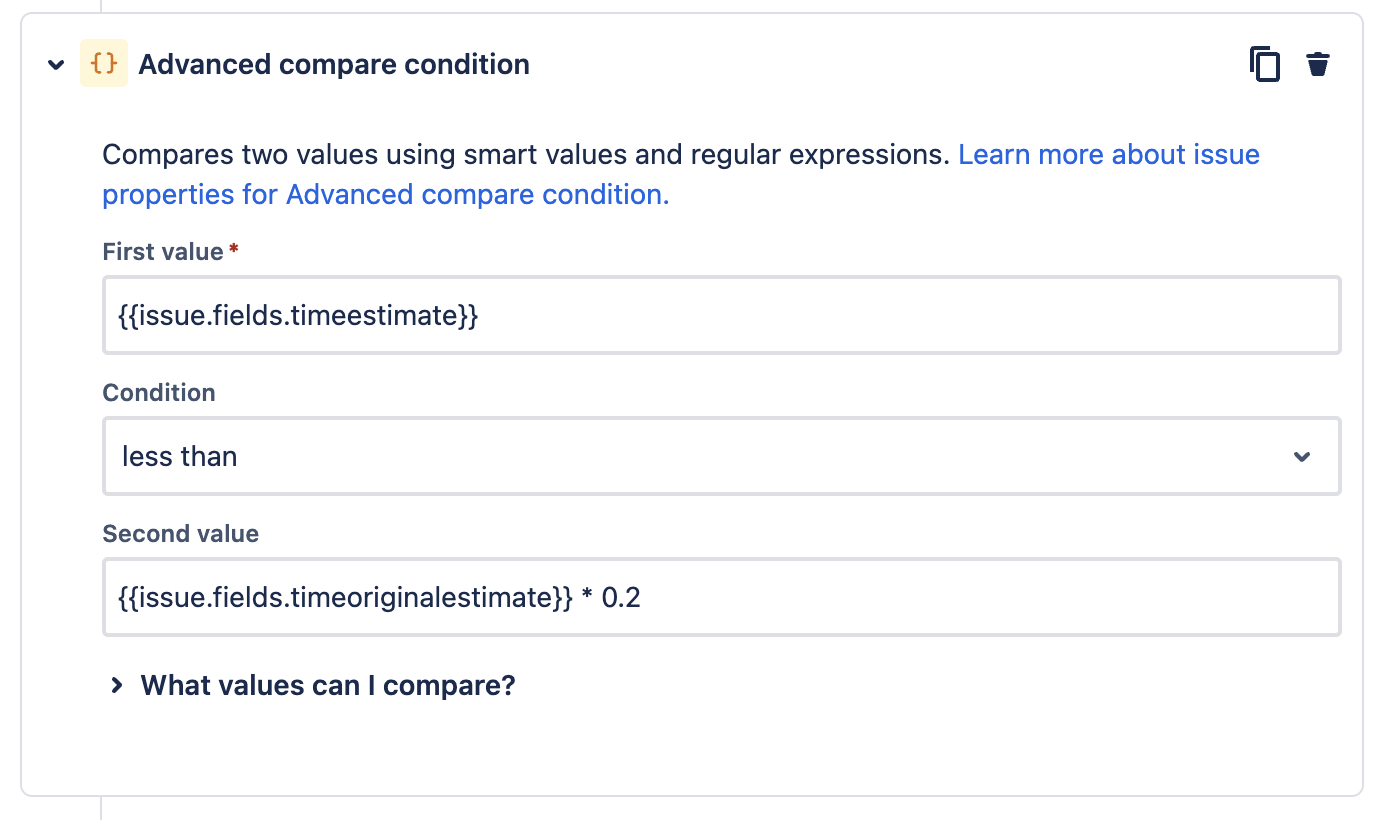Click the chevron next to 'less than'
Screen dimensions: 1390x820
pyautogui.click(x=1302, y=456)
